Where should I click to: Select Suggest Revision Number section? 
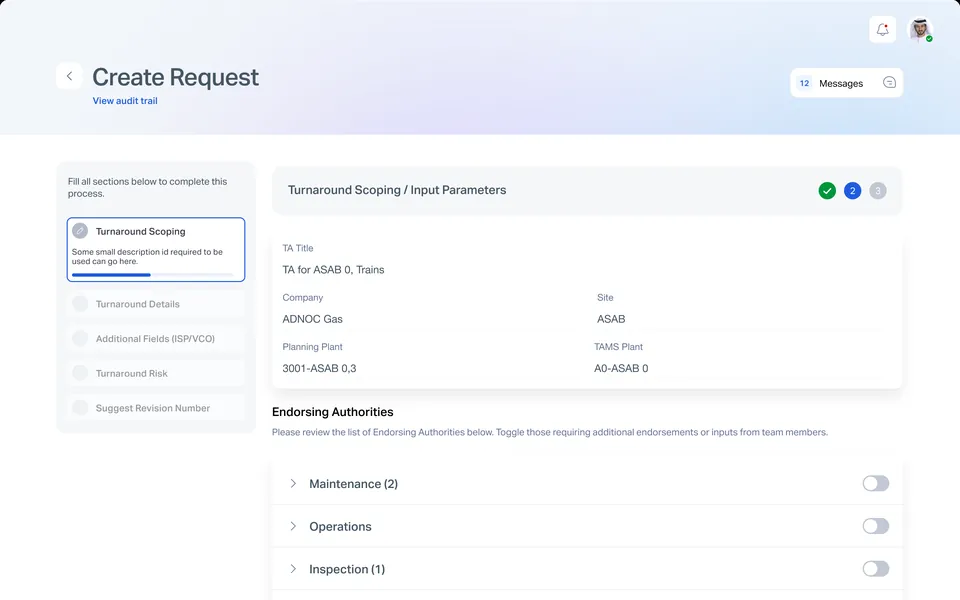[156, 408]
